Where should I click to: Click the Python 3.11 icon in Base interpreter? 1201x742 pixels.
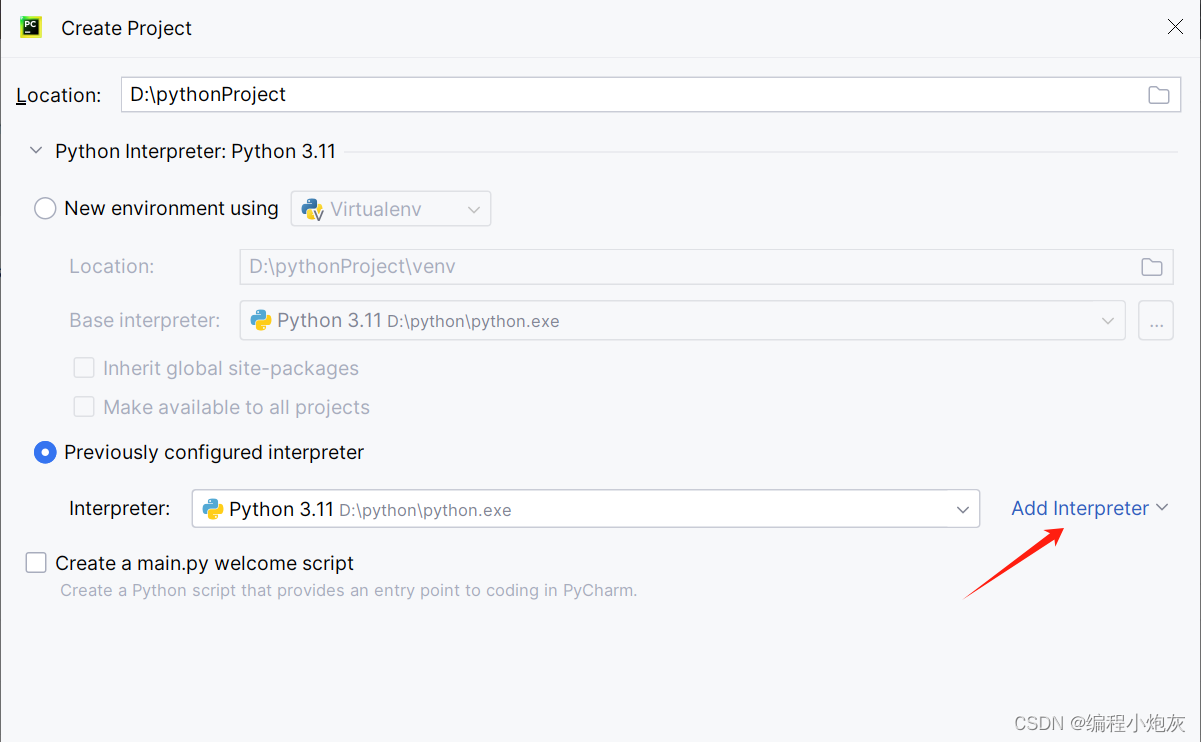(260, 320)
